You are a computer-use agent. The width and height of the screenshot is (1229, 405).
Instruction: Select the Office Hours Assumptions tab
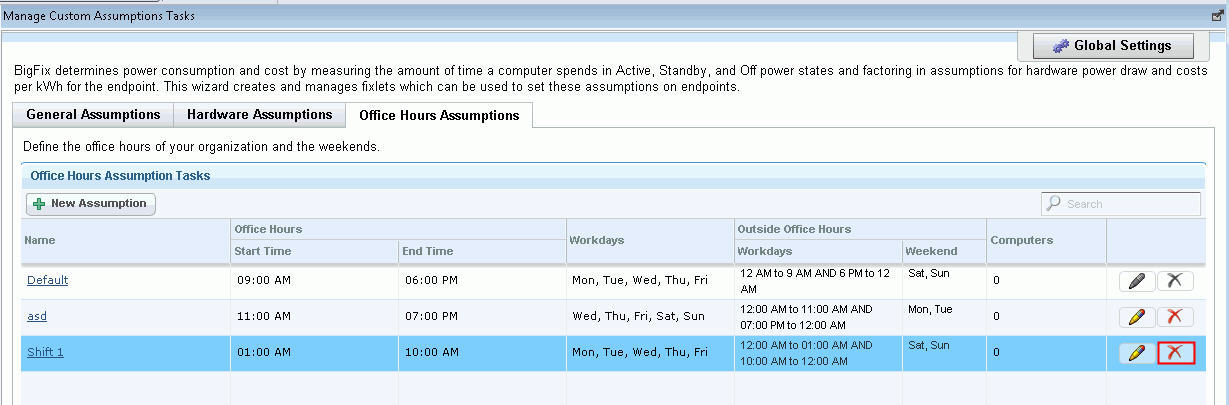tap(439, 116)
